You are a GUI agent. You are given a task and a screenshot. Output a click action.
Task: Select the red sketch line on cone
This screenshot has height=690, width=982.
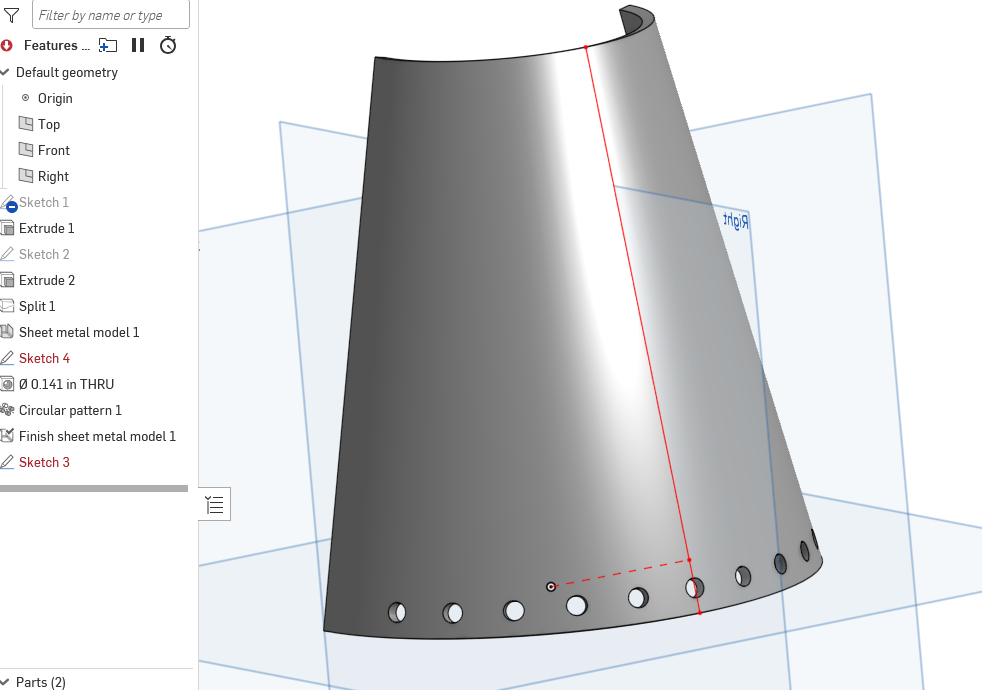(643, 330)
